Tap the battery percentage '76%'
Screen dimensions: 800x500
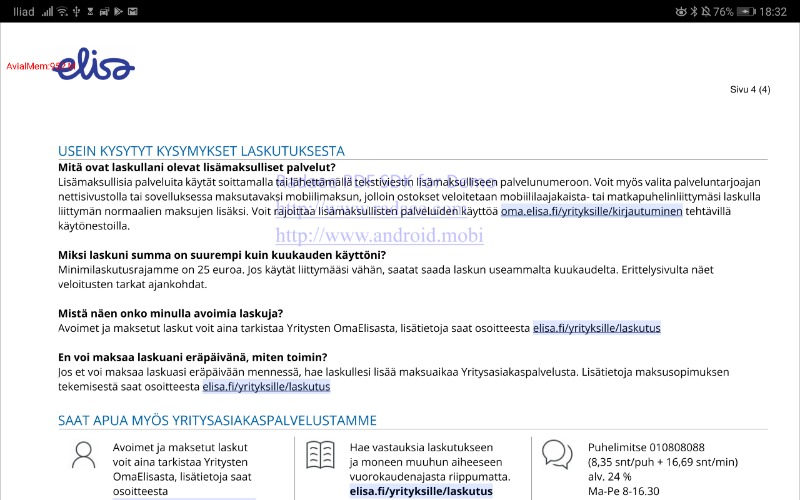coord(723,12)
